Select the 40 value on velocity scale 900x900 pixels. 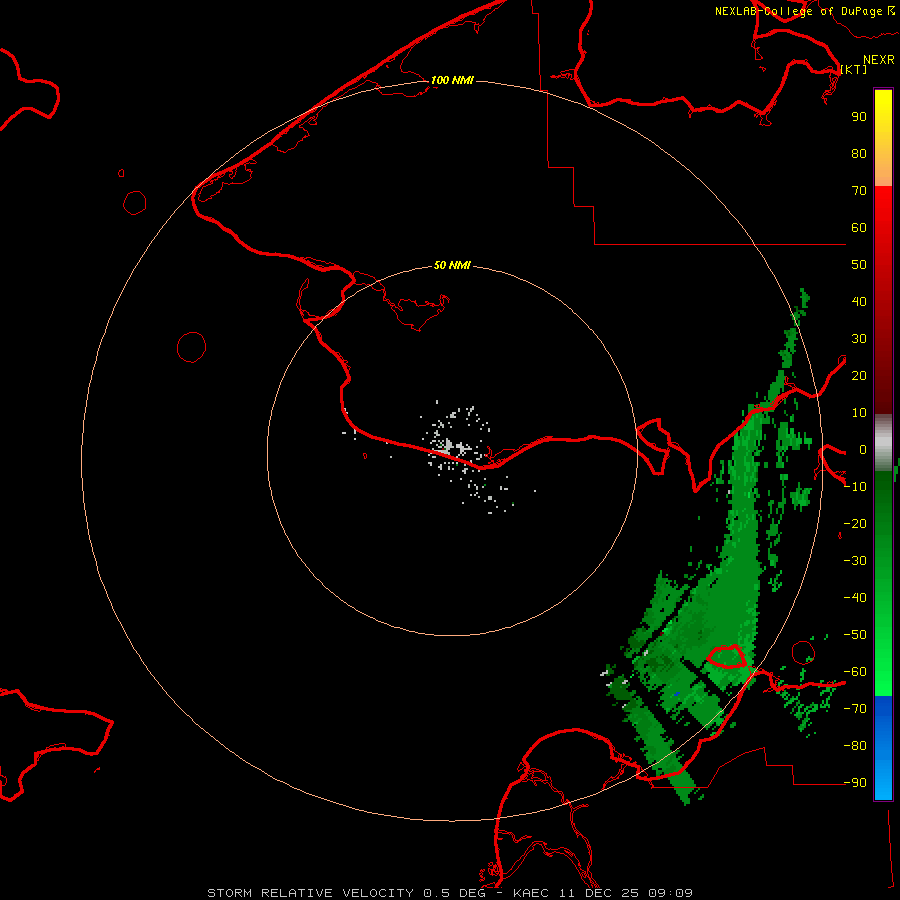(859, 301)
